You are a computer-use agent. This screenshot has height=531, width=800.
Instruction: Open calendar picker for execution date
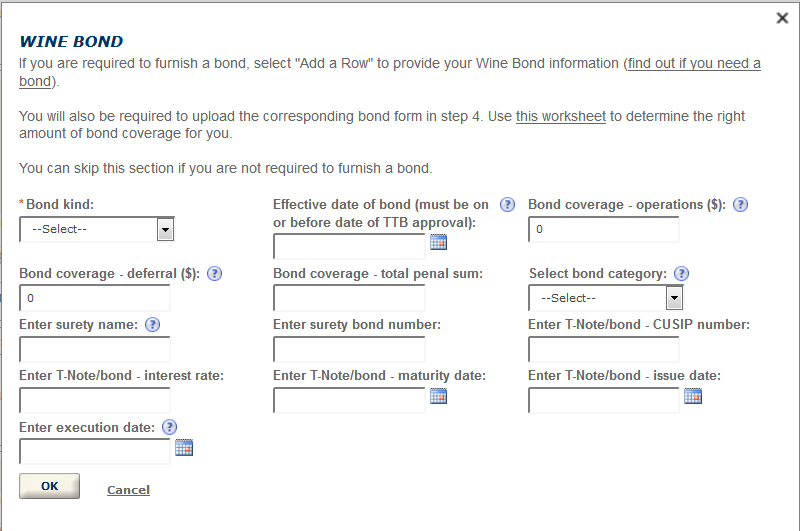(183, 448)
